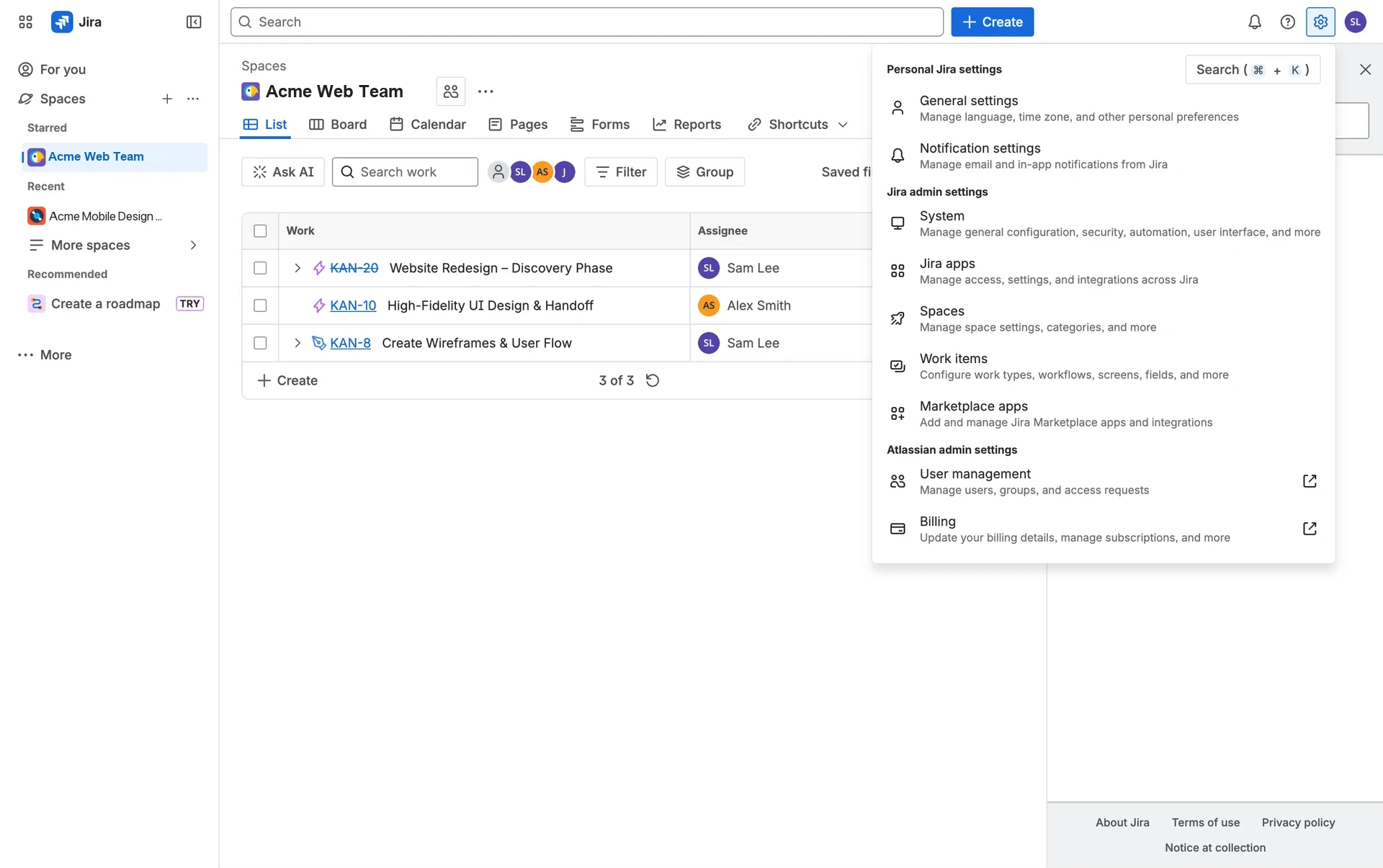
Task: Filter by AS avatar in toolbar
Action: 542,172
